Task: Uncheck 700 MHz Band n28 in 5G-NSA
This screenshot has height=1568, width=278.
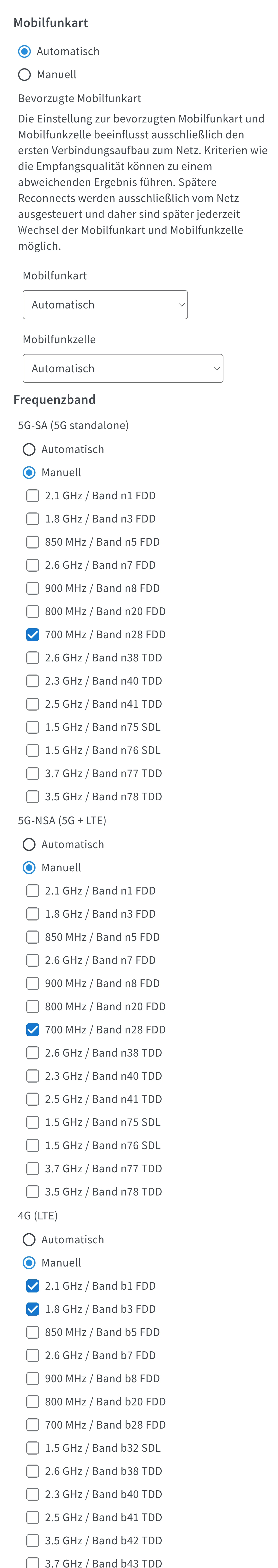Action: (33, 1030)
